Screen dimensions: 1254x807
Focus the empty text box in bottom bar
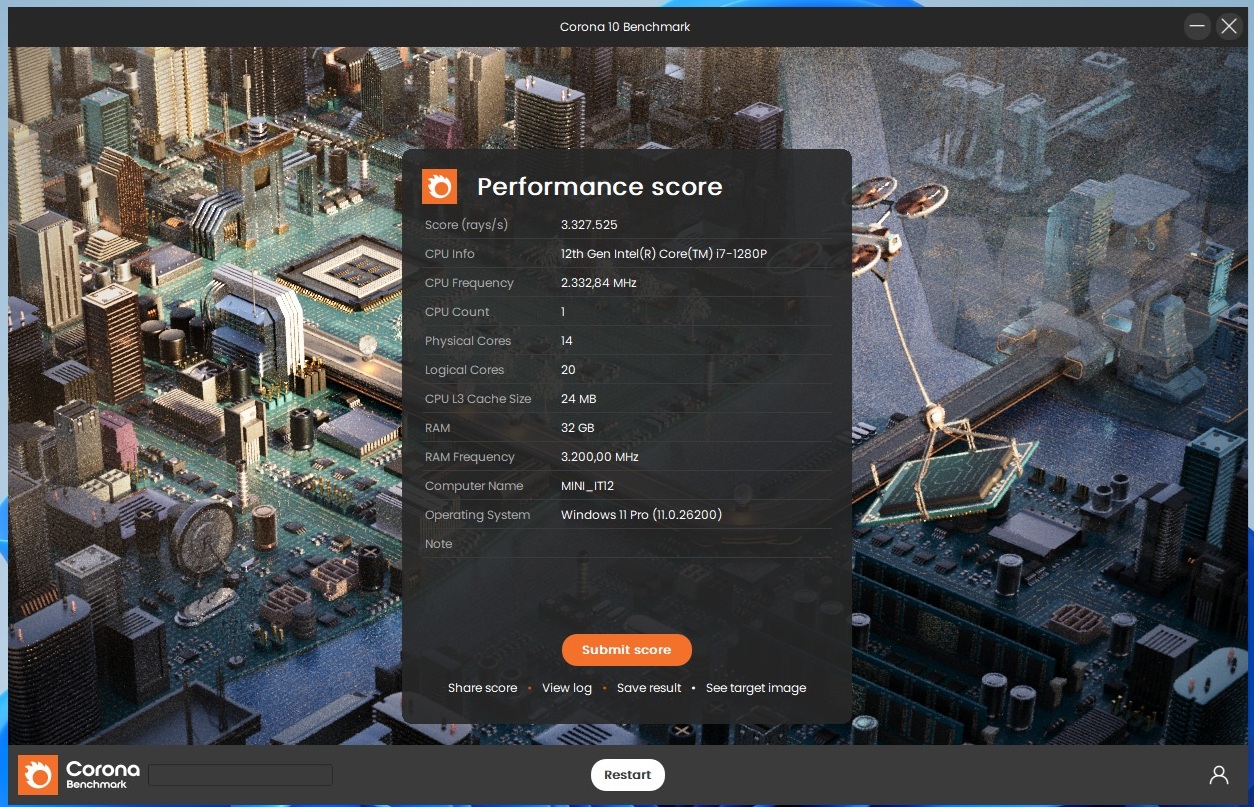pyautogui.click(x=240, y=775)
